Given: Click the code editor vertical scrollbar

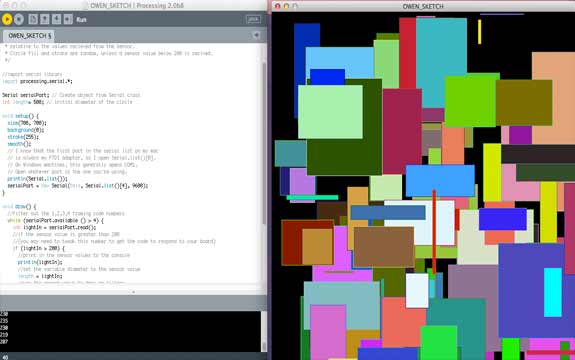Looking at the screenshot, I should [x=264, y=143].
